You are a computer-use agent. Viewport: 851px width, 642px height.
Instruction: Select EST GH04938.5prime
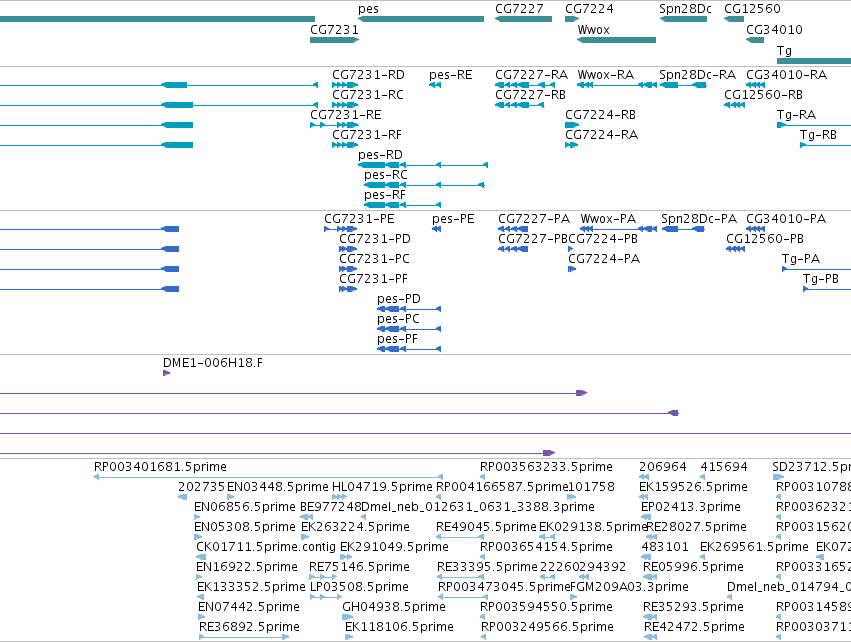[347, 617]
